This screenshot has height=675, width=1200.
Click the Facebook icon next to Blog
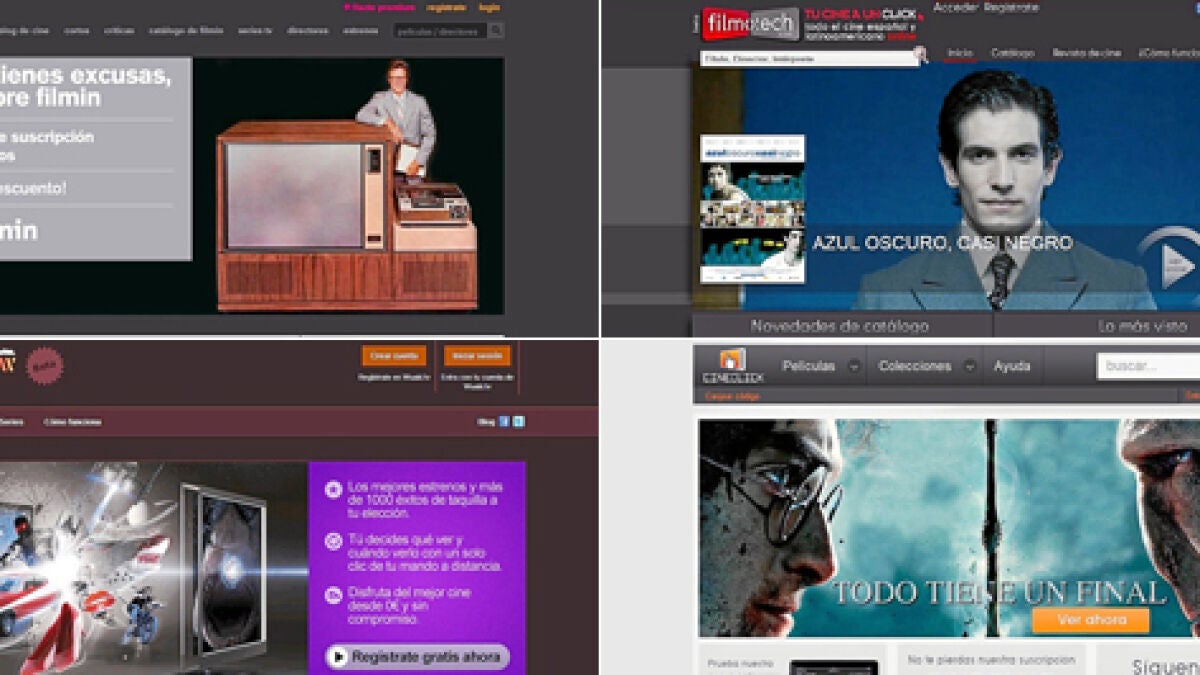[504, 422]
